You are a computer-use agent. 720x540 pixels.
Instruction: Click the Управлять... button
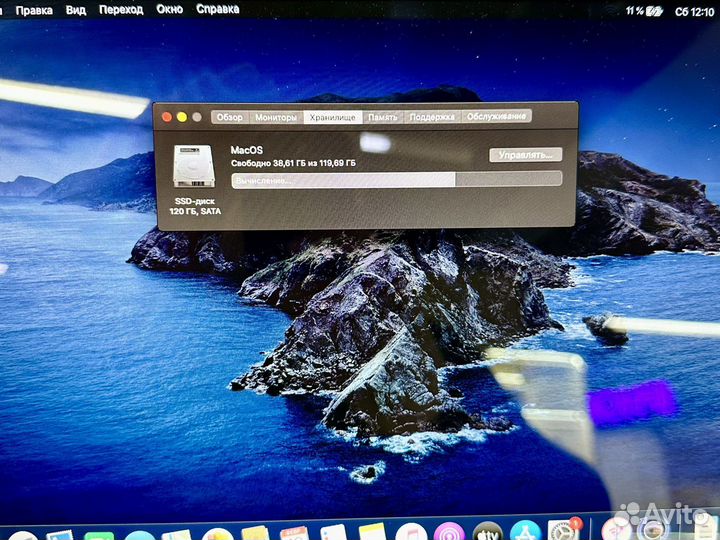(526, 155)
